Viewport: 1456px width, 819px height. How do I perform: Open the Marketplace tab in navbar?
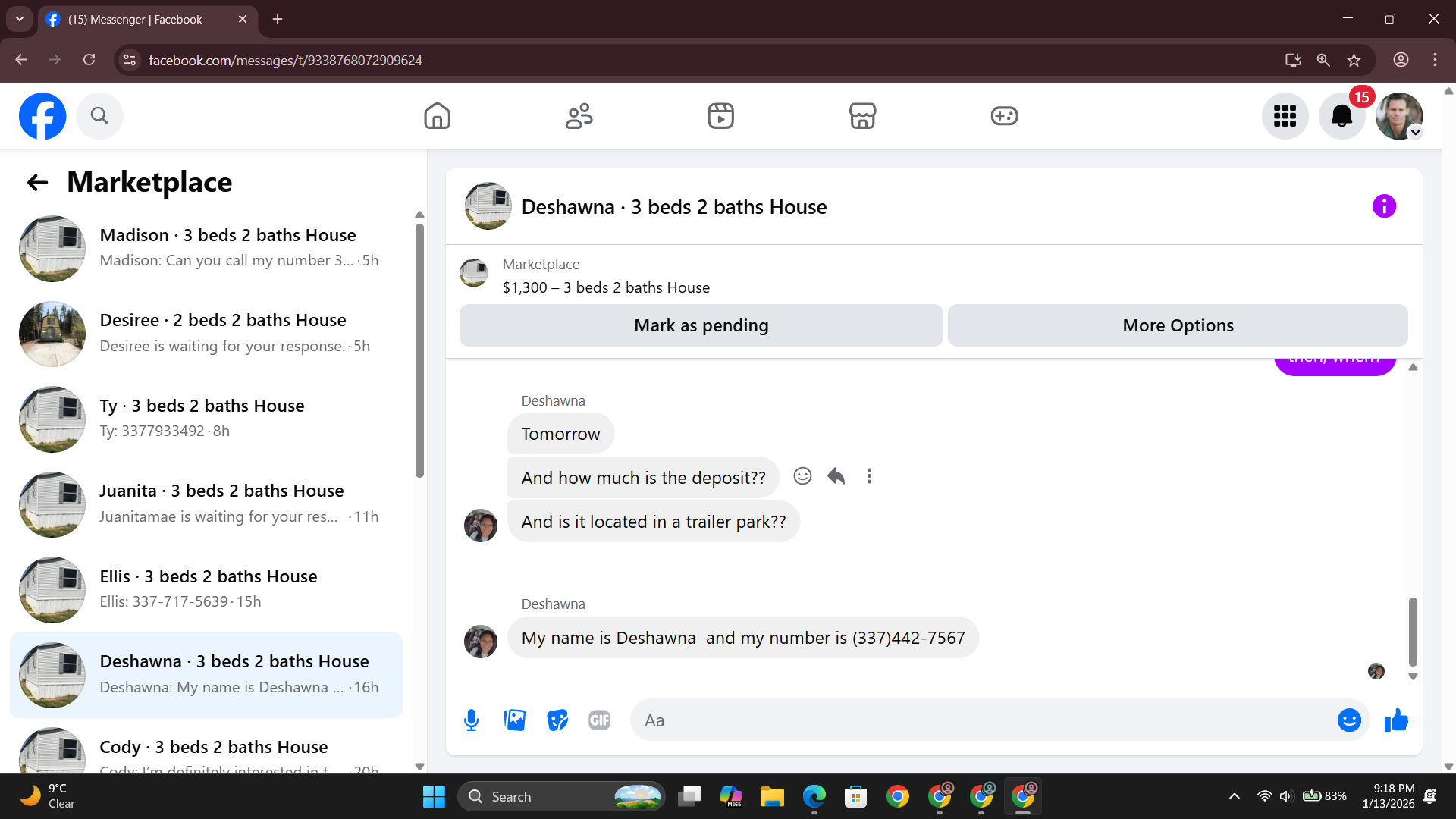click(x=862, y=116)
